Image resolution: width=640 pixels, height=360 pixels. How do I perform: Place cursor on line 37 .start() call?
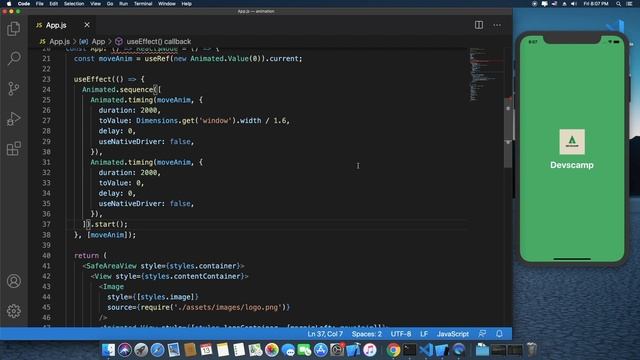coord(109,224)
